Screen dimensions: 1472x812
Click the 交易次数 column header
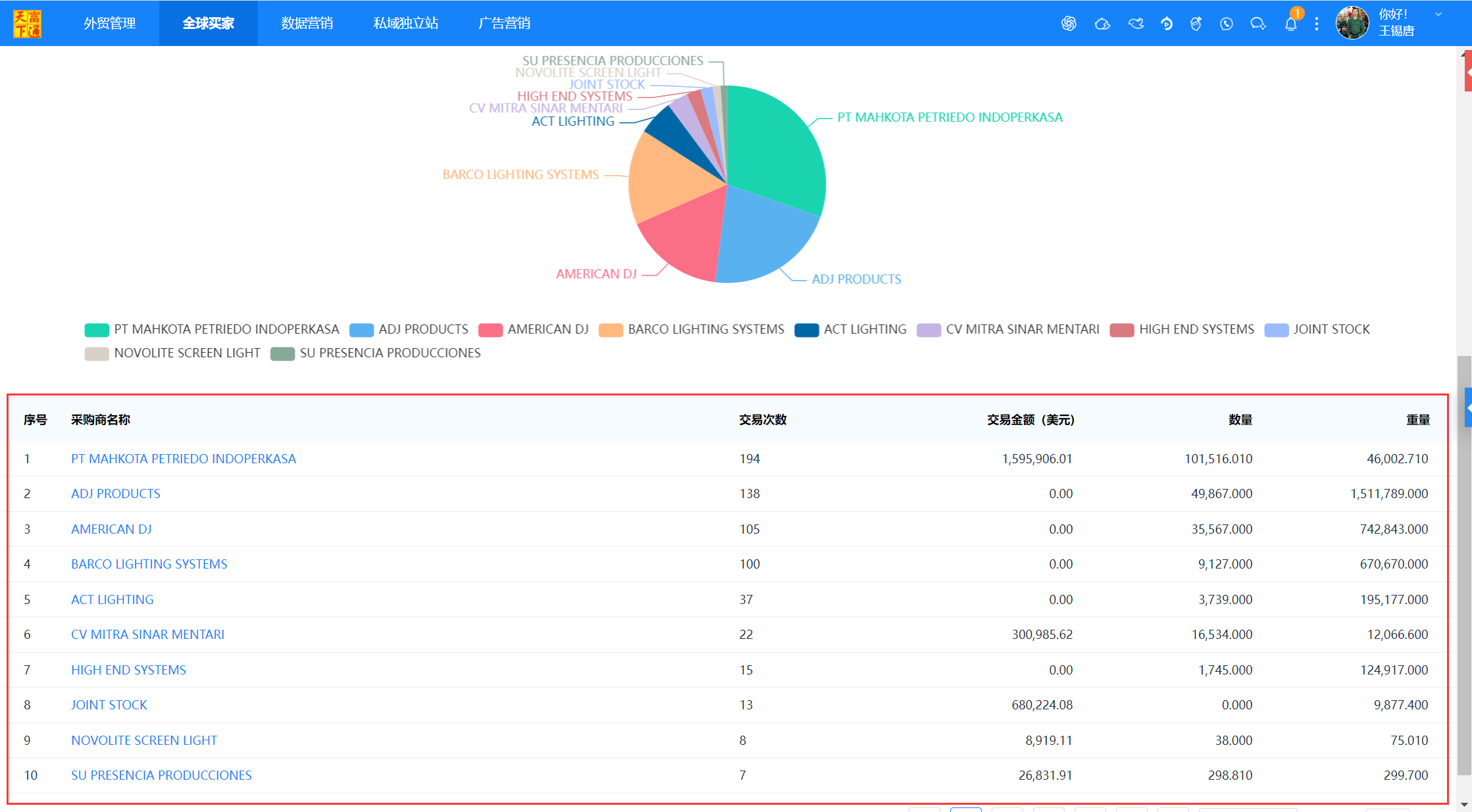[763, 420]
